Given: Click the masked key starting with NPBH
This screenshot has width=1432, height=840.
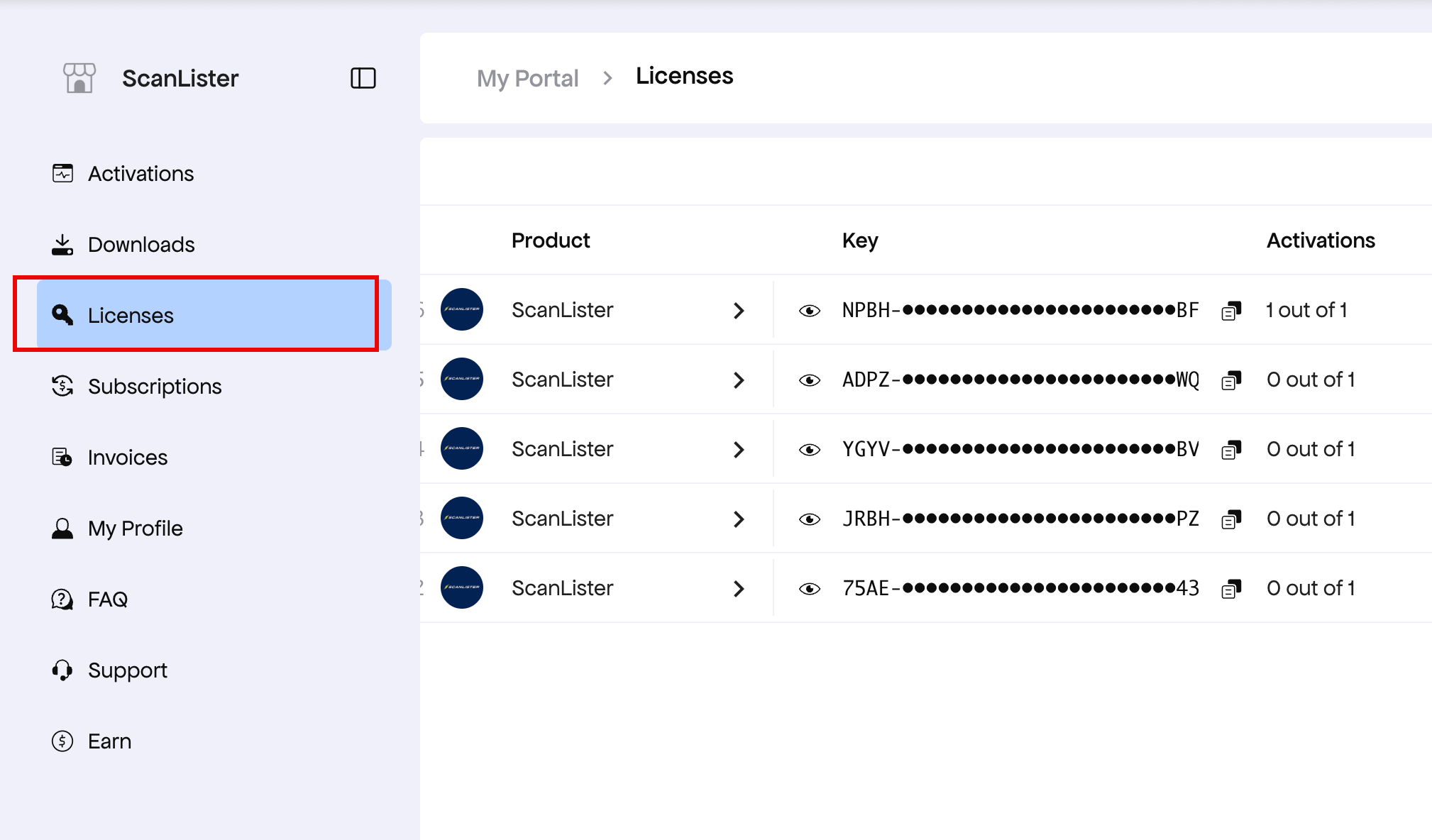Looking at the screenshot, I should click(x=1020, y=310).
